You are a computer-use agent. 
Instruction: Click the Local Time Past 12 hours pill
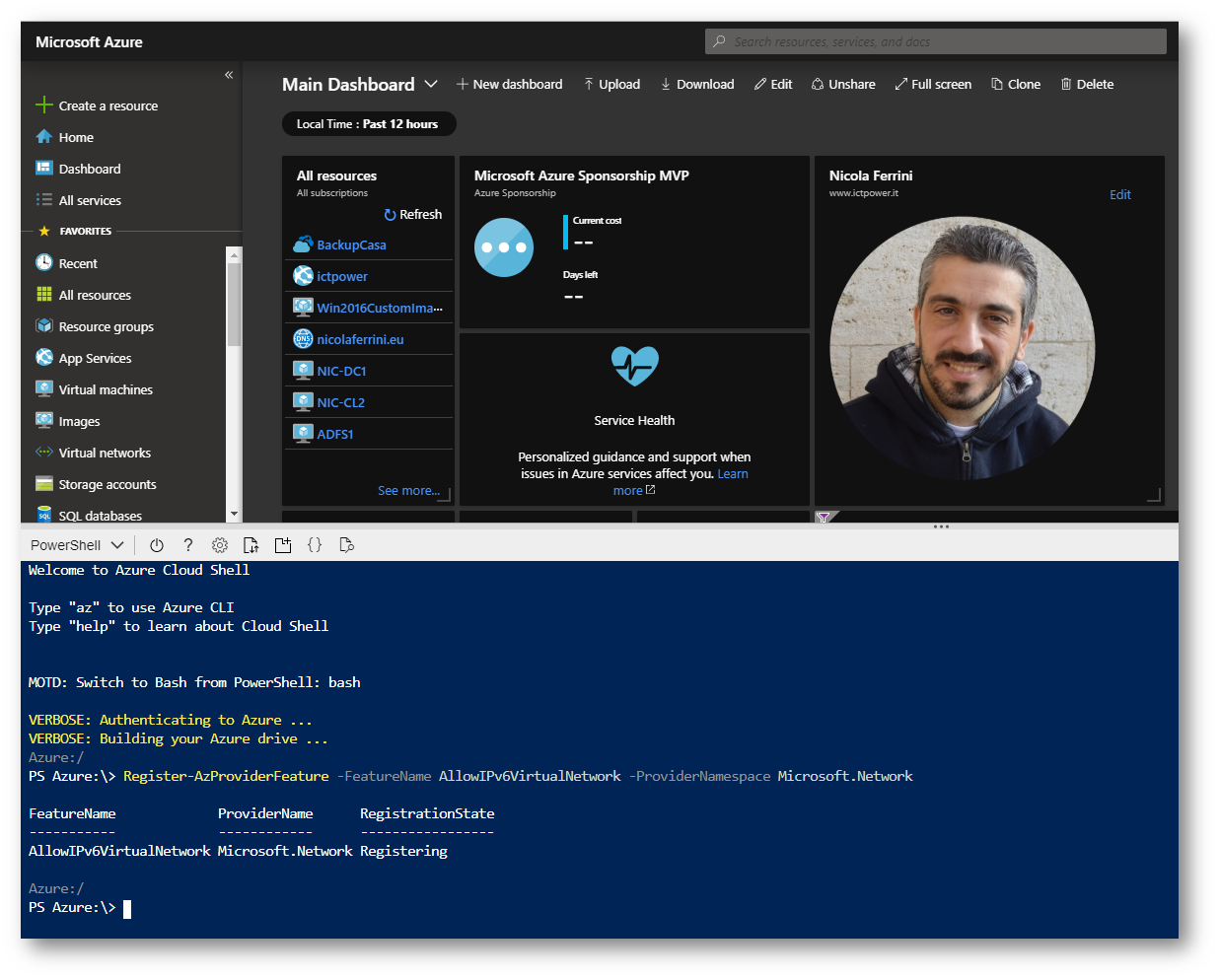(369, 124)
